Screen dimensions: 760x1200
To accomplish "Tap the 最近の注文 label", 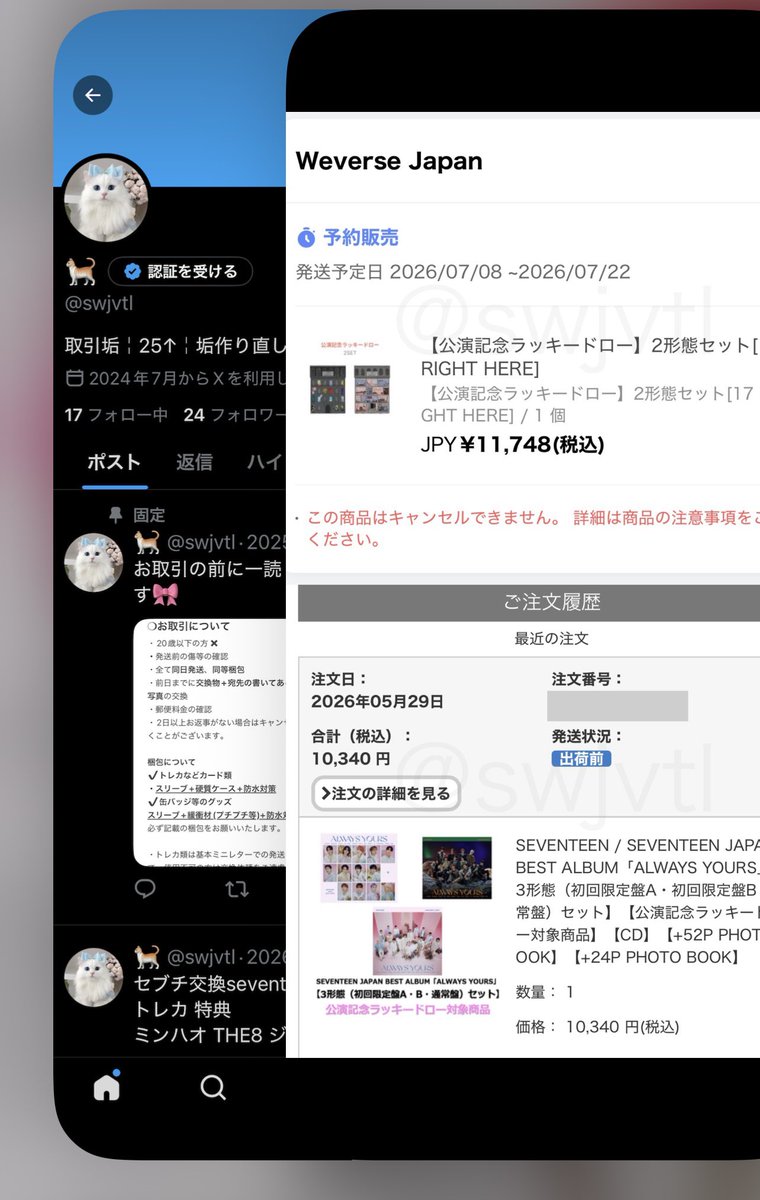I will pyautogui.click(x=552, y=638).
